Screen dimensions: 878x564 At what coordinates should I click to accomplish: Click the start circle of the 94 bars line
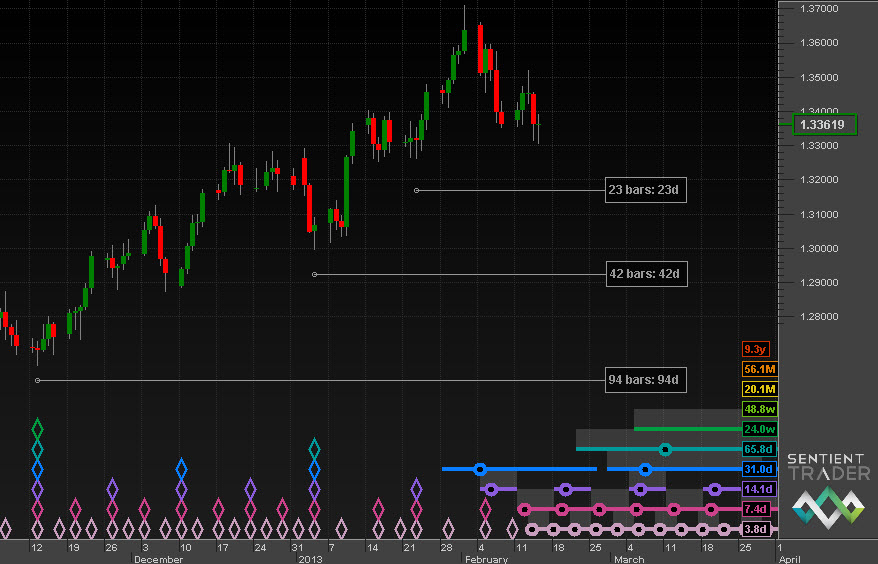37,380
